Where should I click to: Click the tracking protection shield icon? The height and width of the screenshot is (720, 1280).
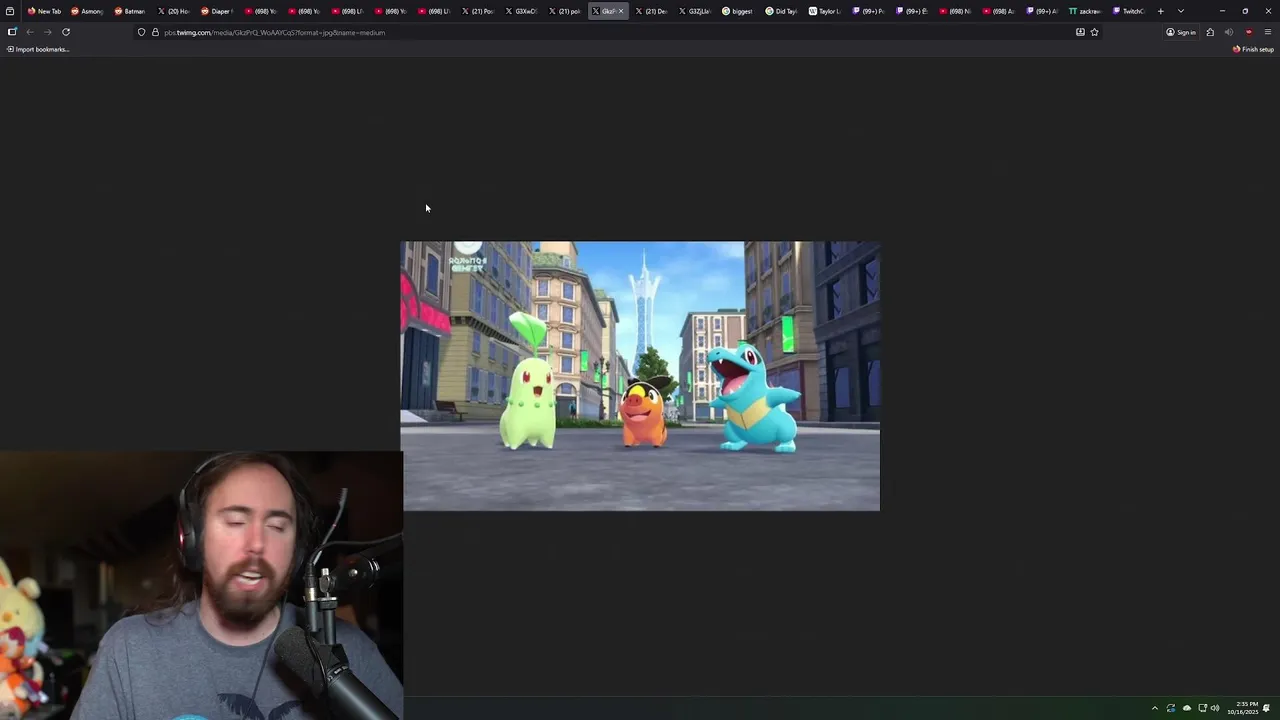[x=141, y=32]
